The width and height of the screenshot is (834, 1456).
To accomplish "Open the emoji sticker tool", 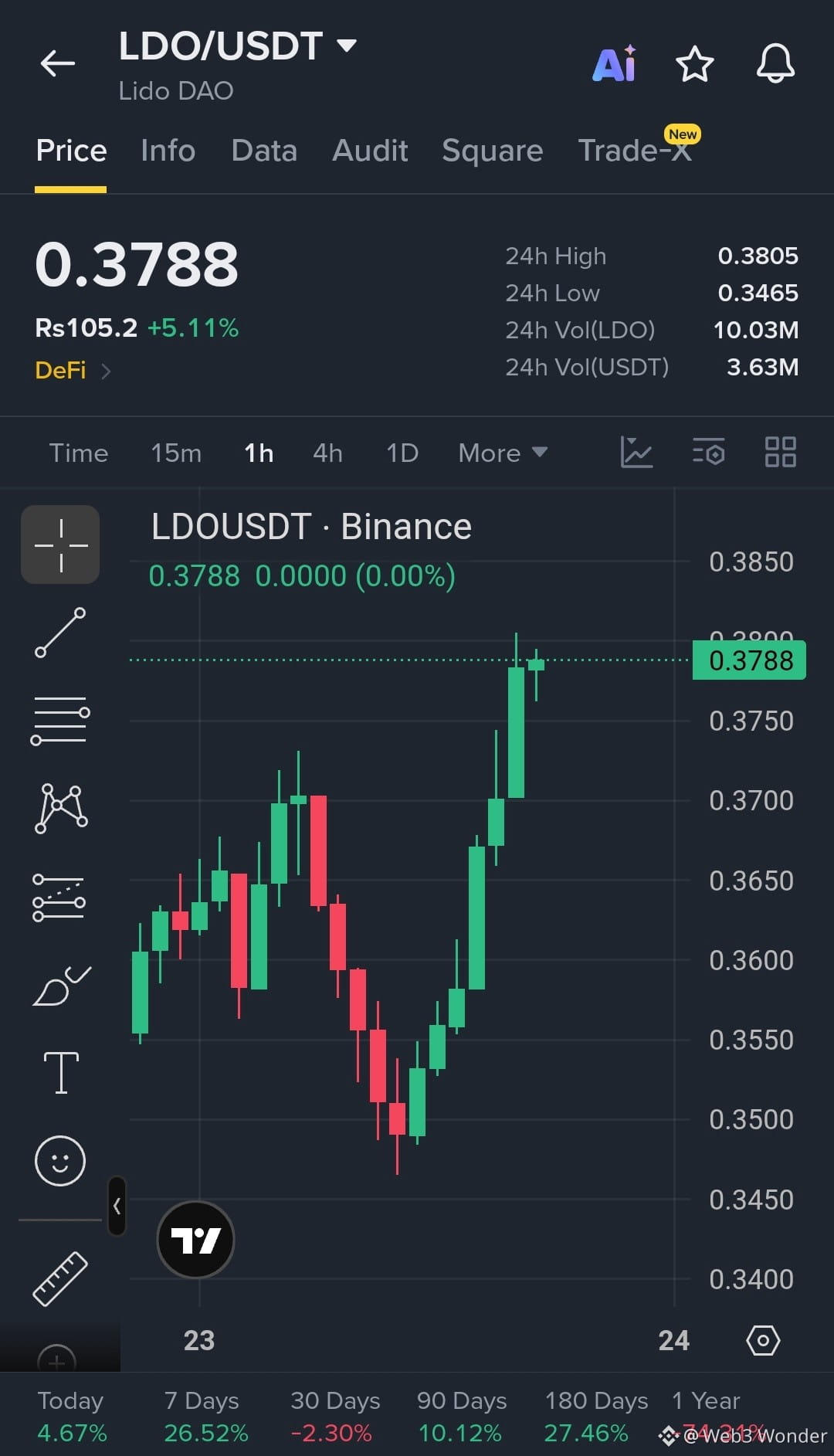I will pyautogui.click(x=59, y=1160).
